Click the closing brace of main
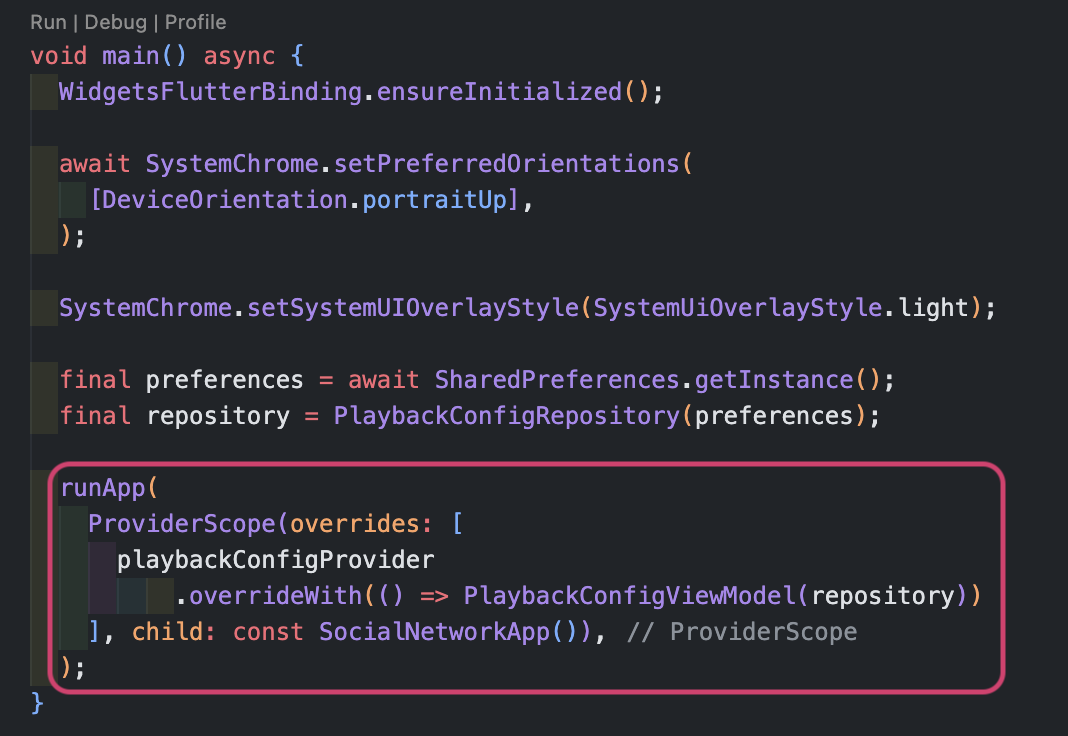1068x736 pixels. [37, 704]
